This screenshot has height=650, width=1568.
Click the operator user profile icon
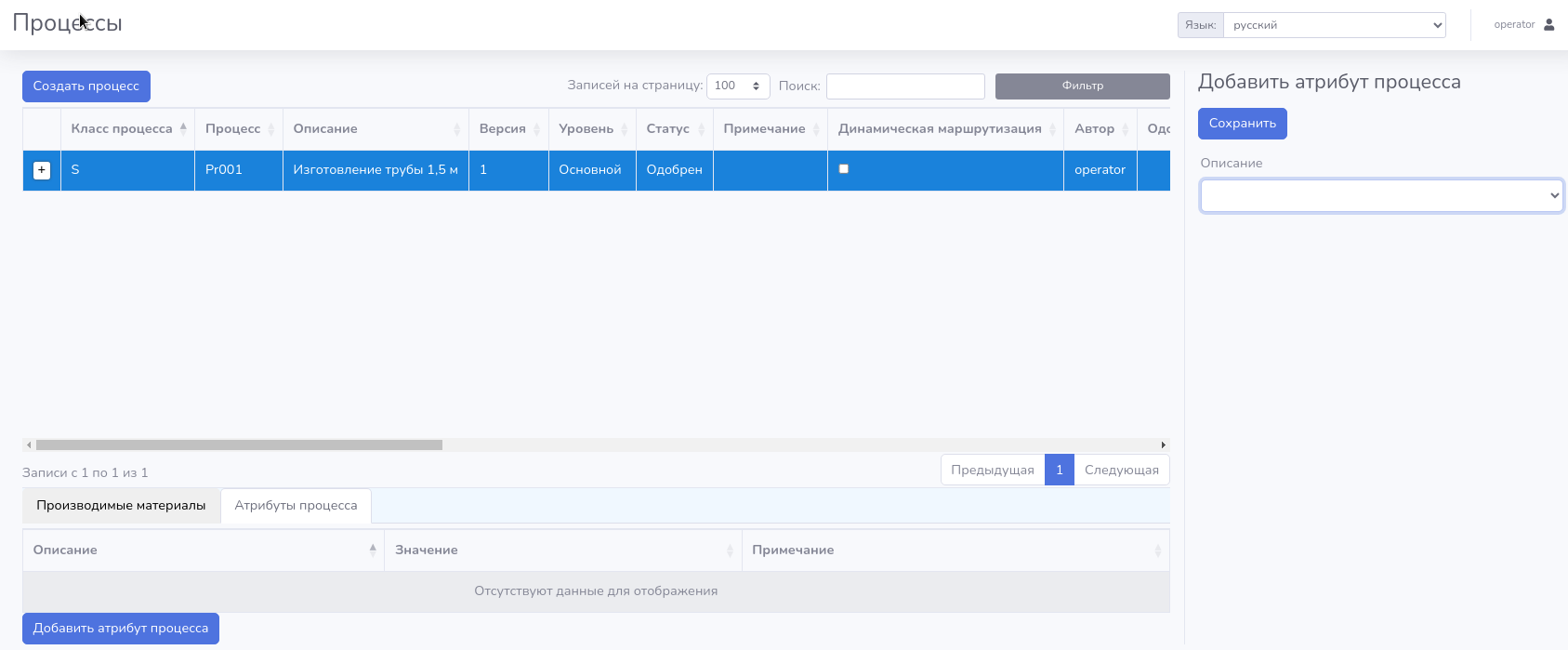1548,25
